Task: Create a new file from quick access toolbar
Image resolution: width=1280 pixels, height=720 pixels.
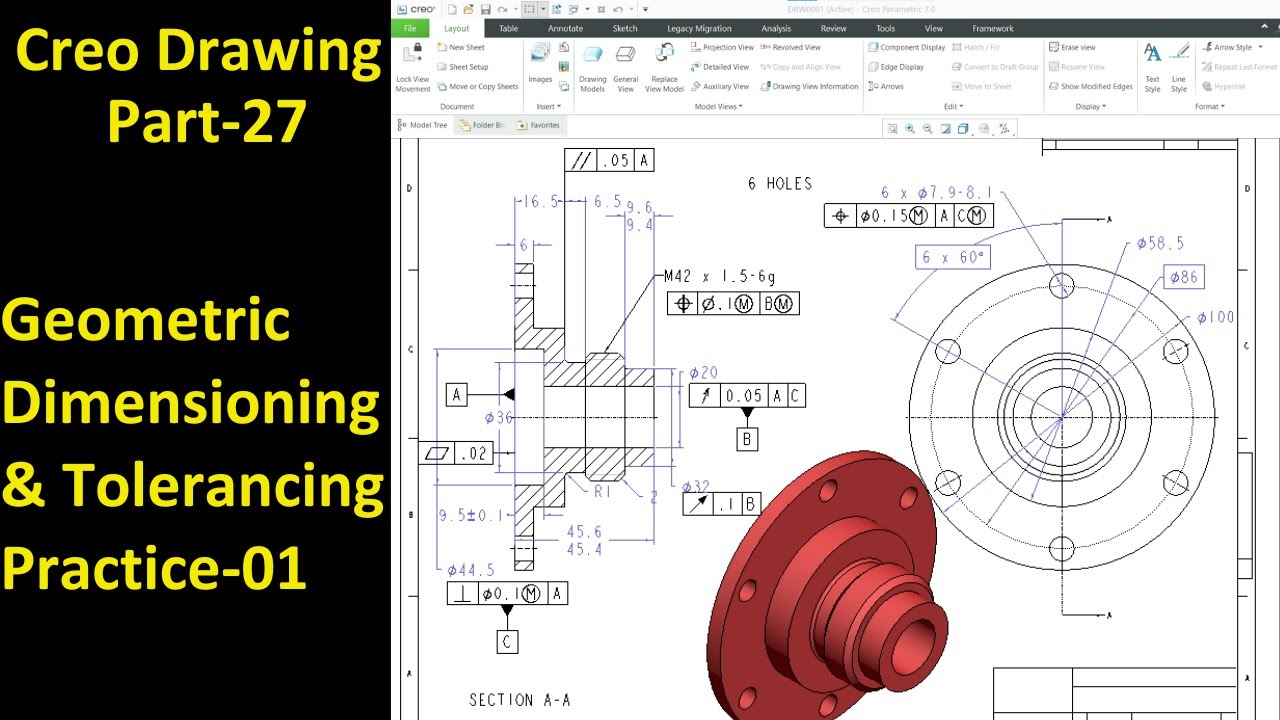Action: [452, 9]
